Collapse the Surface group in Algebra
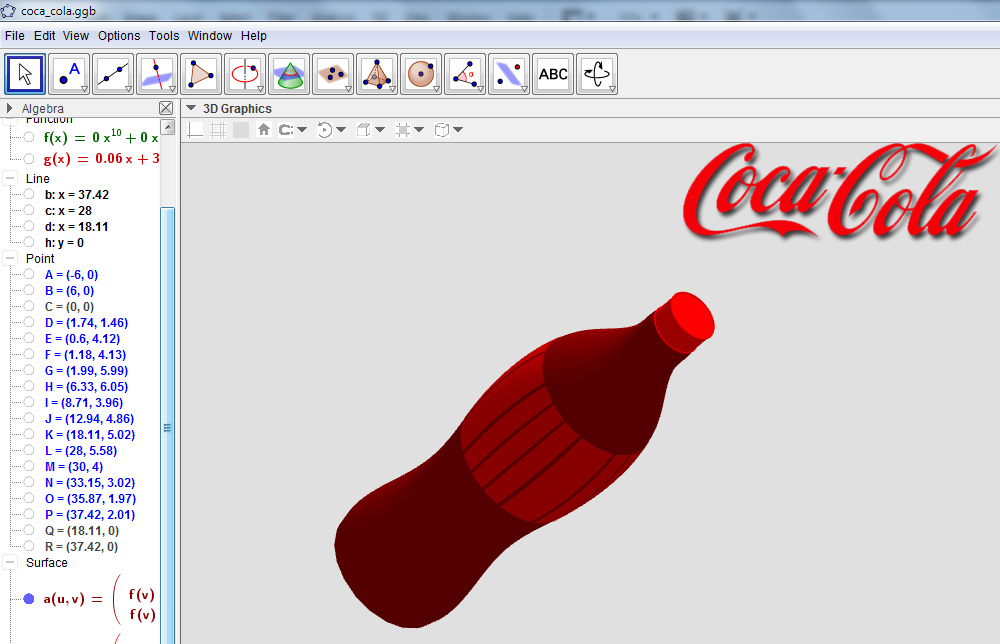Viewport: 1000px width, 644px height. pos(10,562)
